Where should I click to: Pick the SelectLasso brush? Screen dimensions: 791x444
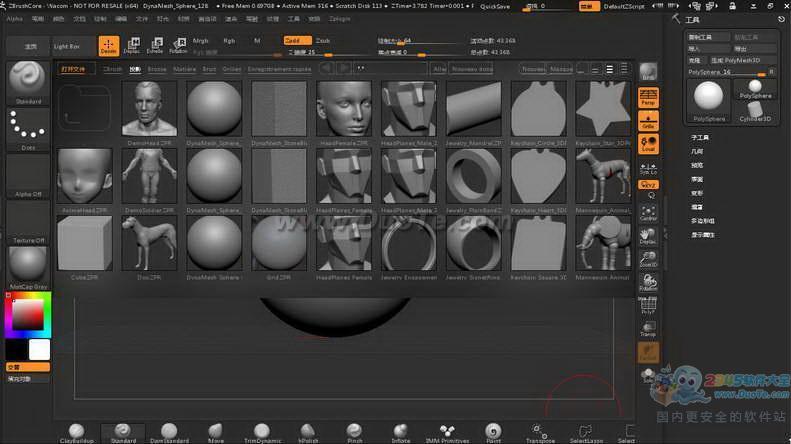[x=586, y=433]
